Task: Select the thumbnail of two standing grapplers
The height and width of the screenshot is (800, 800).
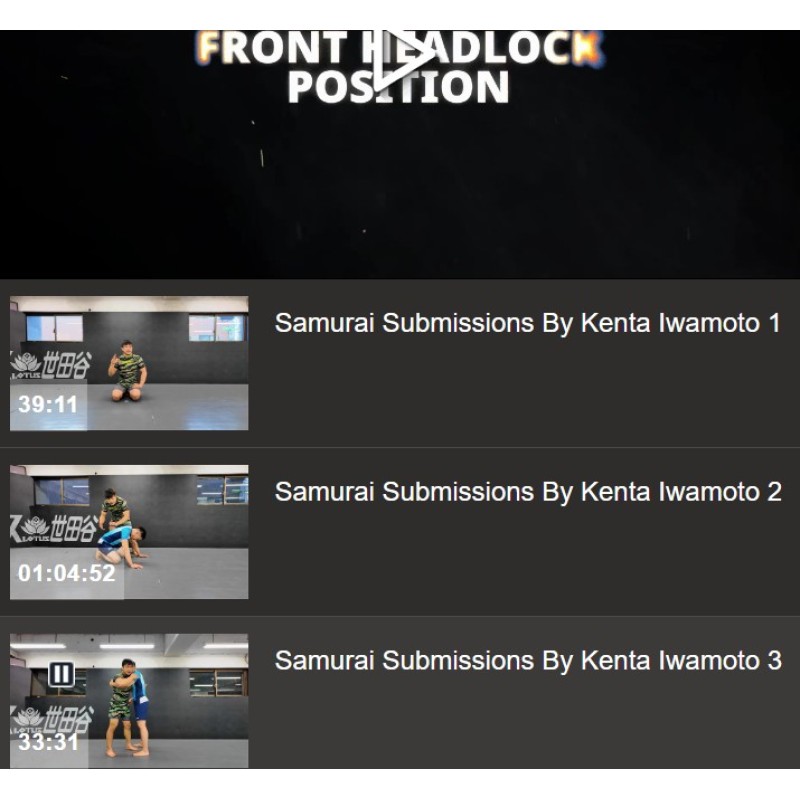Action: click(129, 701)
